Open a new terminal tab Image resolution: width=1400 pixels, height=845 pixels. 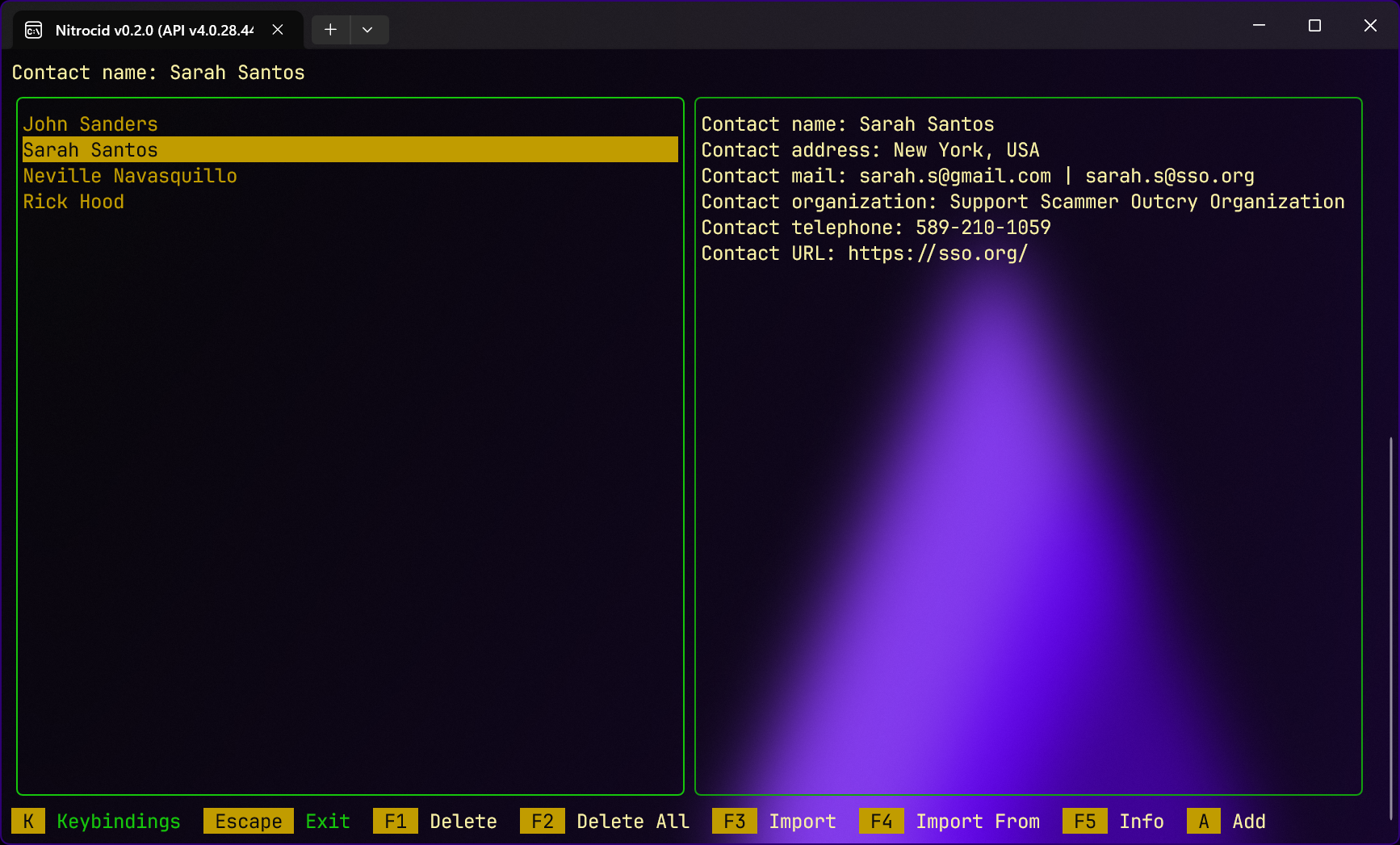(330, 30)
